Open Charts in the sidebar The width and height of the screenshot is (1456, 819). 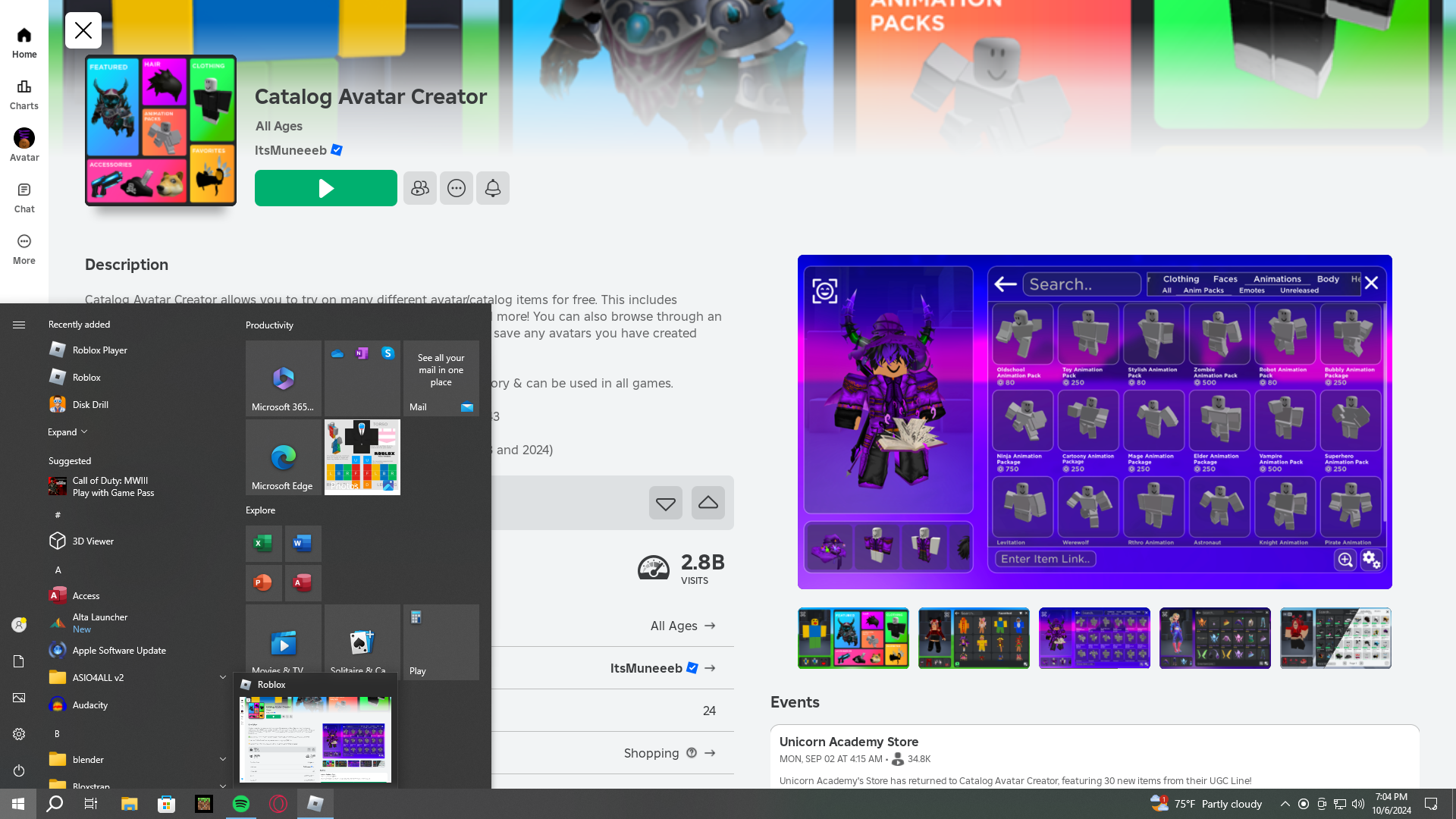24,94
